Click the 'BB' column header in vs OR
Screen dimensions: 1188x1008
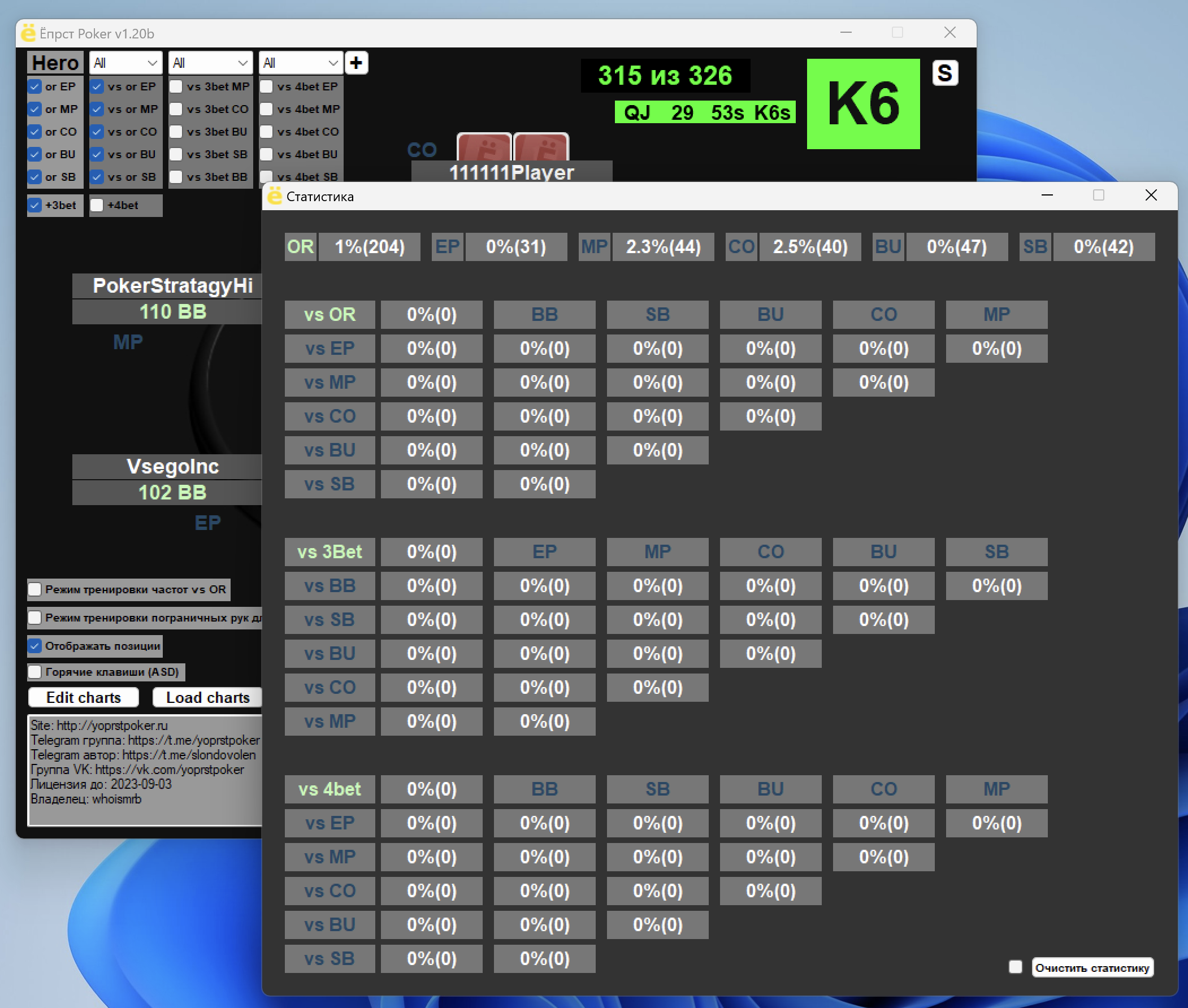545,314
